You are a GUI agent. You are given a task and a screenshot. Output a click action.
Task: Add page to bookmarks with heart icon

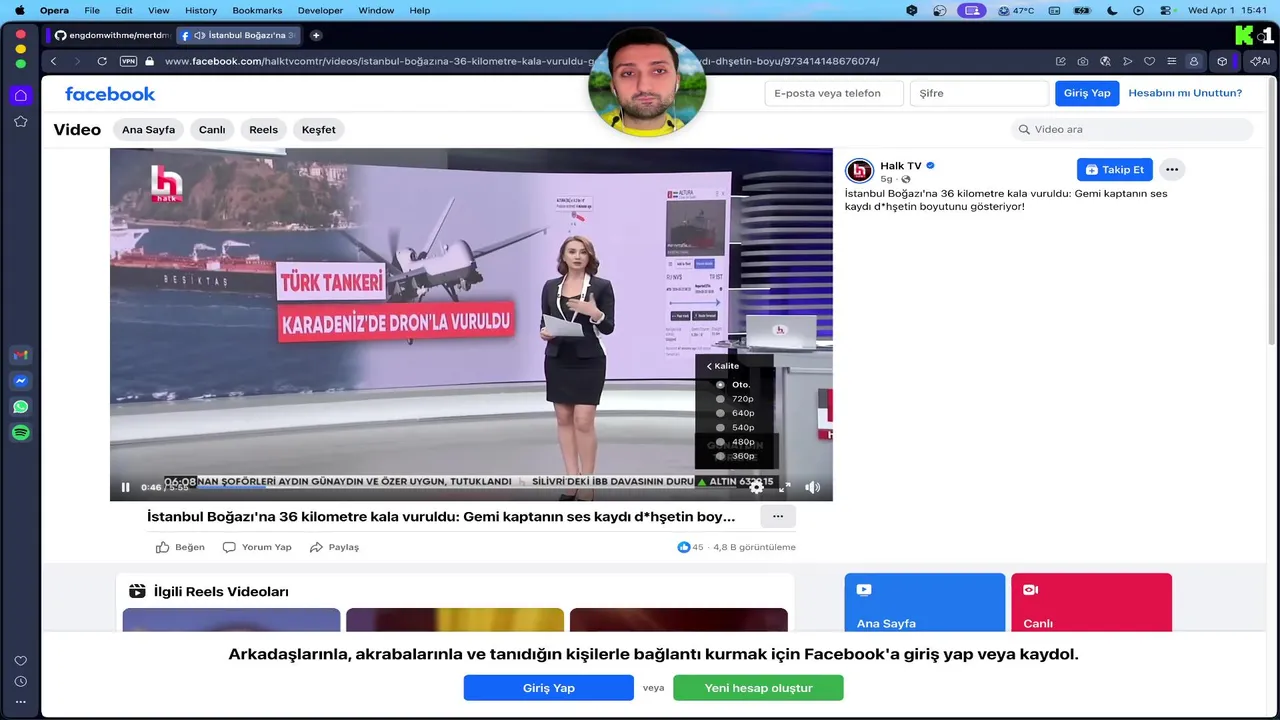click(1149, 61)
